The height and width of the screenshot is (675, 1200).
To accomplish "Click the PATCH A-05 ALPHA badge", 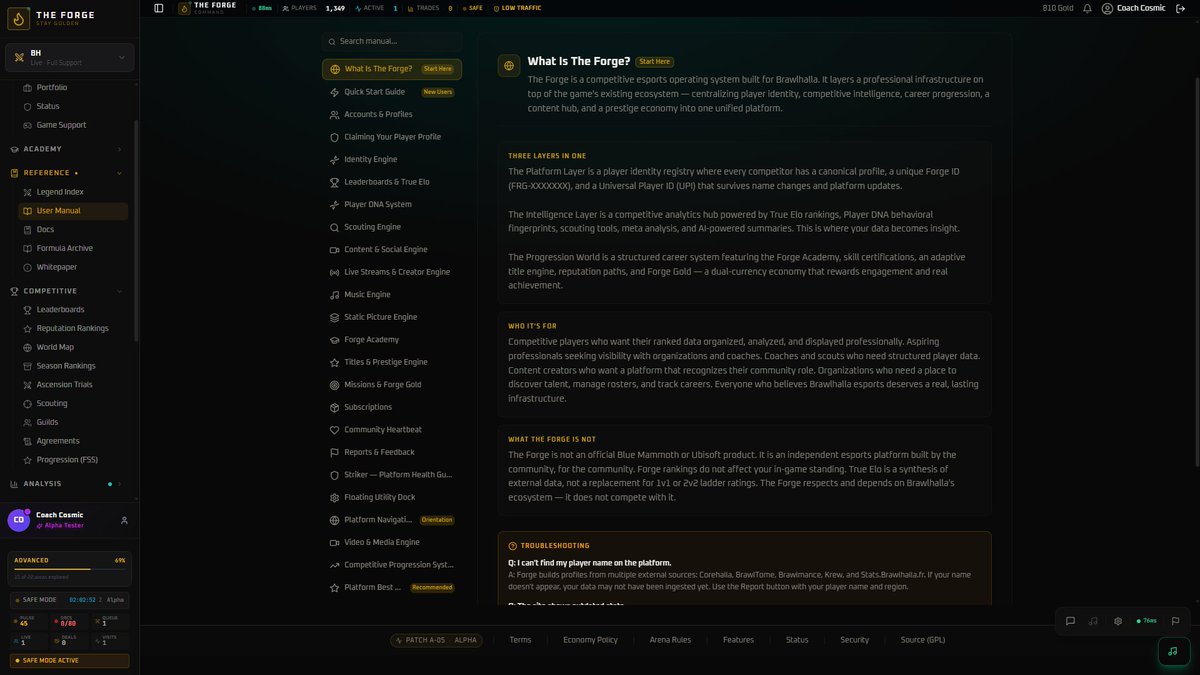I will 437,640.
